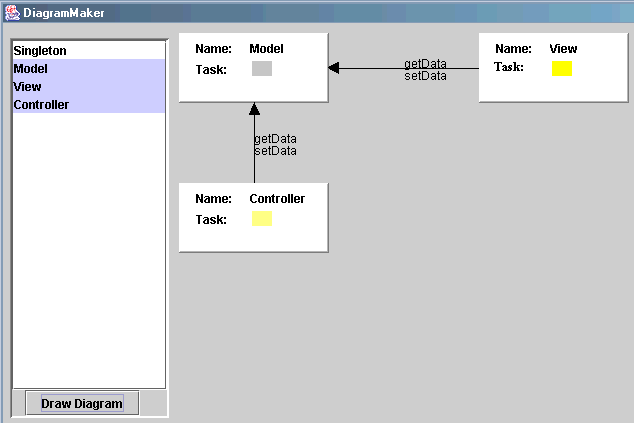Click setData label on Controller-to-Model arrow
634x423 pixels.
click(x=275, y=151)
